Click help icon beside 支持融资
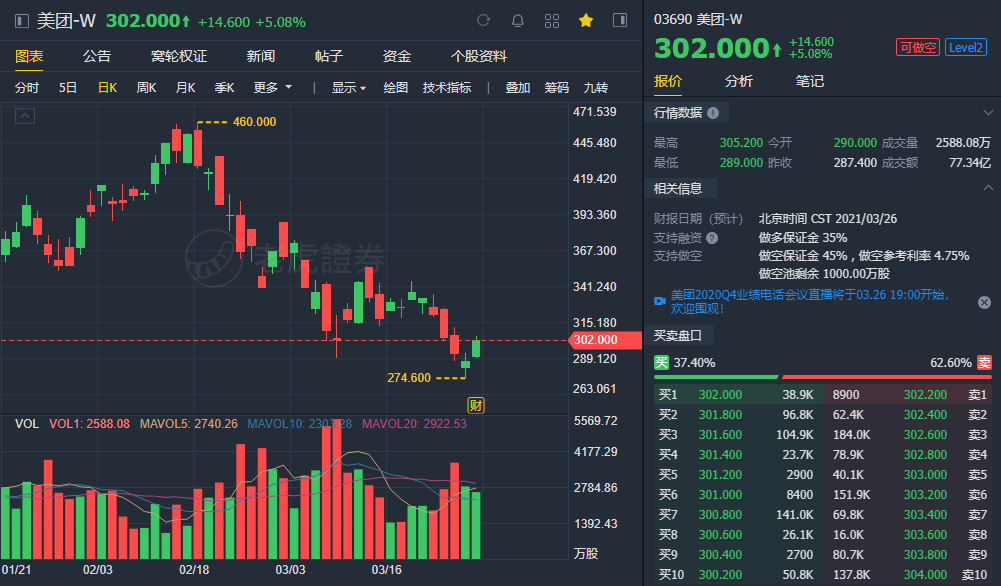The image size is (1001, 586). coord(712,238)
